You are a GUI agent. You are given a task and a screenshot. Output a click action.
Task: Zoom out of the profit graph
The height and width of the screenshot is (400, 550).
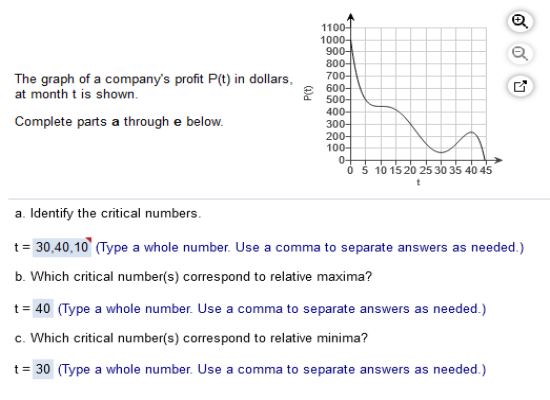tap(520, 54)
